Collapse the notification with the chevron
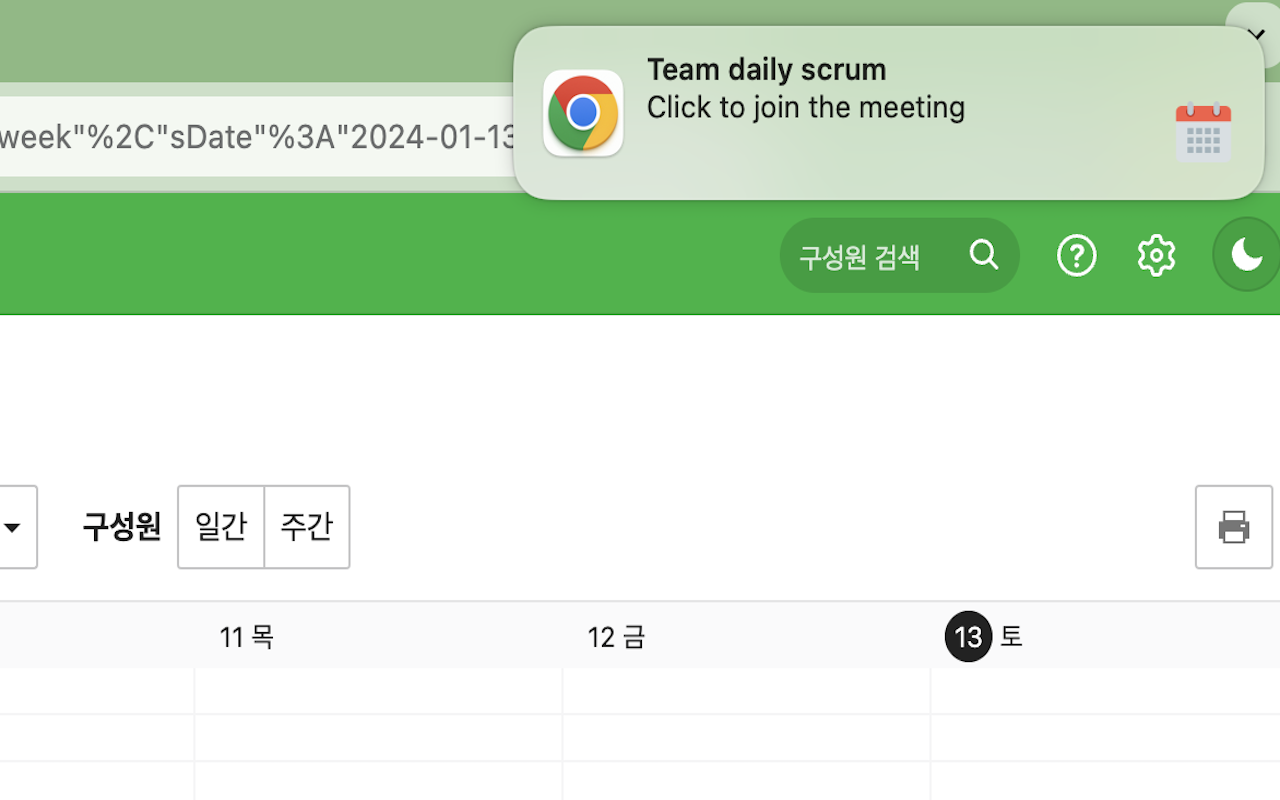 click(1256, 35)
